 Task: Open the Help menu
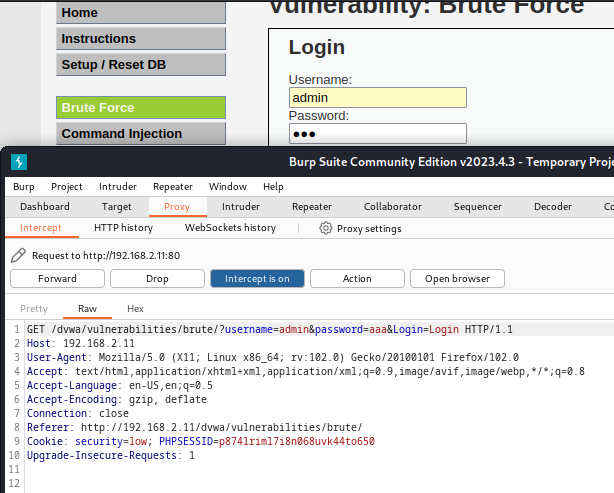click(273, 186)
